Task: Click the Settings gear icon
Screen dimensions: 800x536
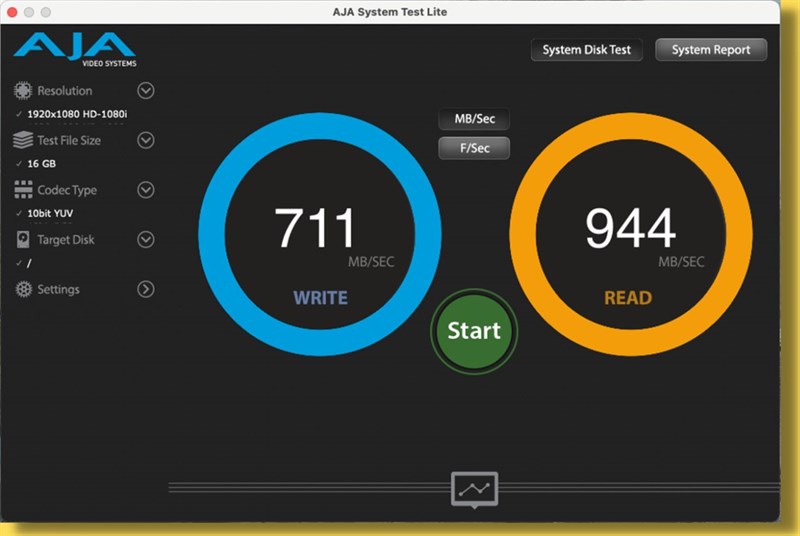Action: 23,289
